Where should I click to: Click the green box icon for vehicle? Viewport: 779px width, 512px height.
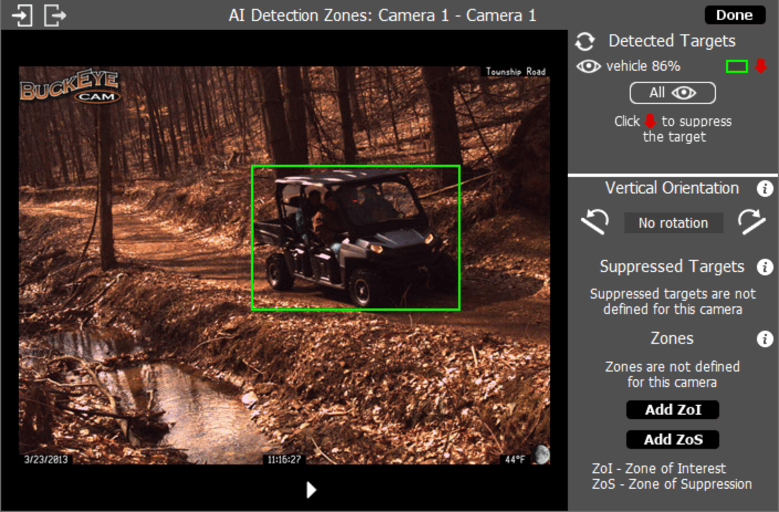point(736,67)
